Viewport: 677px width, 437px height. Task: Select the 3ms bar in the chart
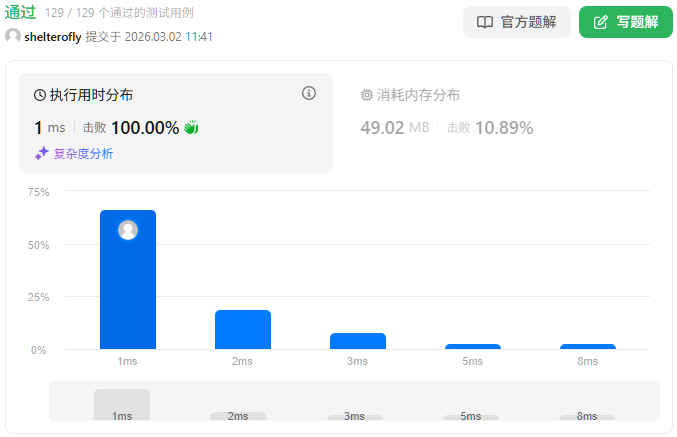[358, 341]
